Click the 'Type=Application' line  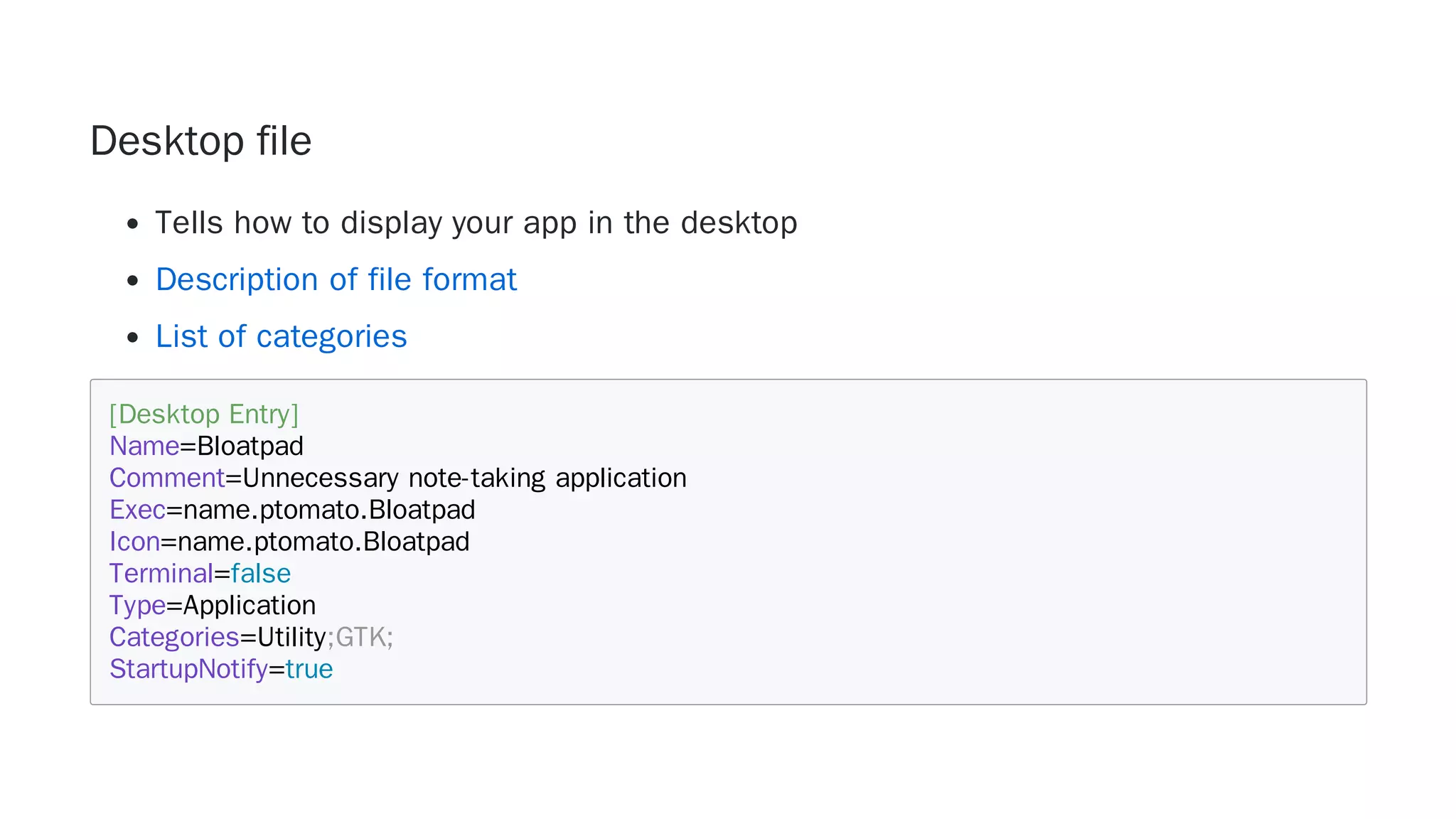[213, 606]
